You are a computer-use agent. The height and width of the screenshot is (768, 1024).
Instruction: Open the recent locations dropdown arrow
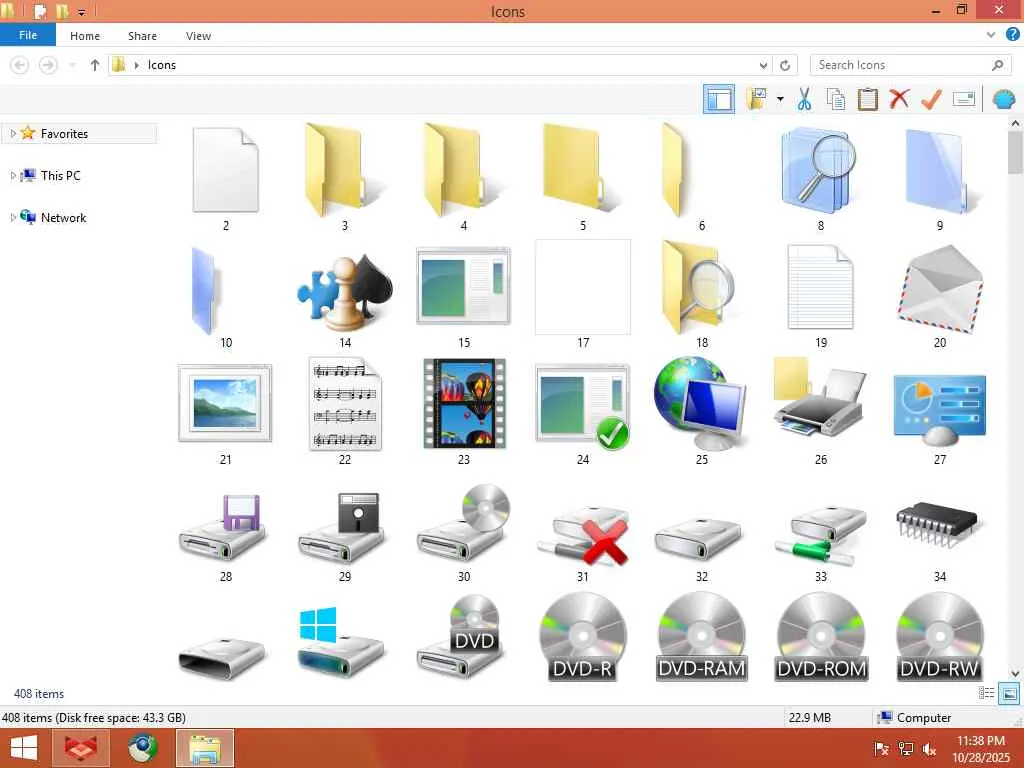pos(72,65)
